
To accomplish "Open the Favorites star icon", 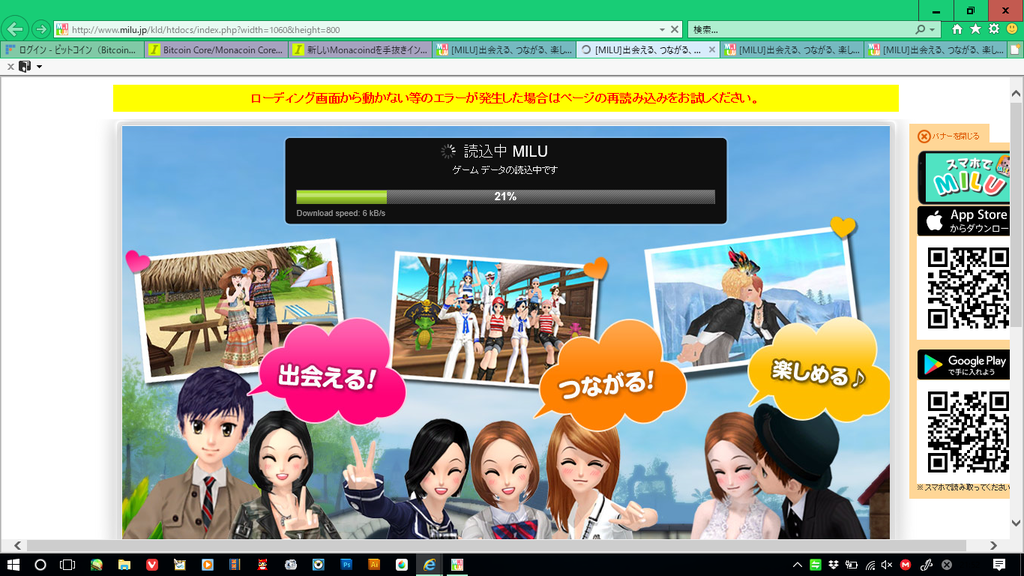I will [975, 29].
